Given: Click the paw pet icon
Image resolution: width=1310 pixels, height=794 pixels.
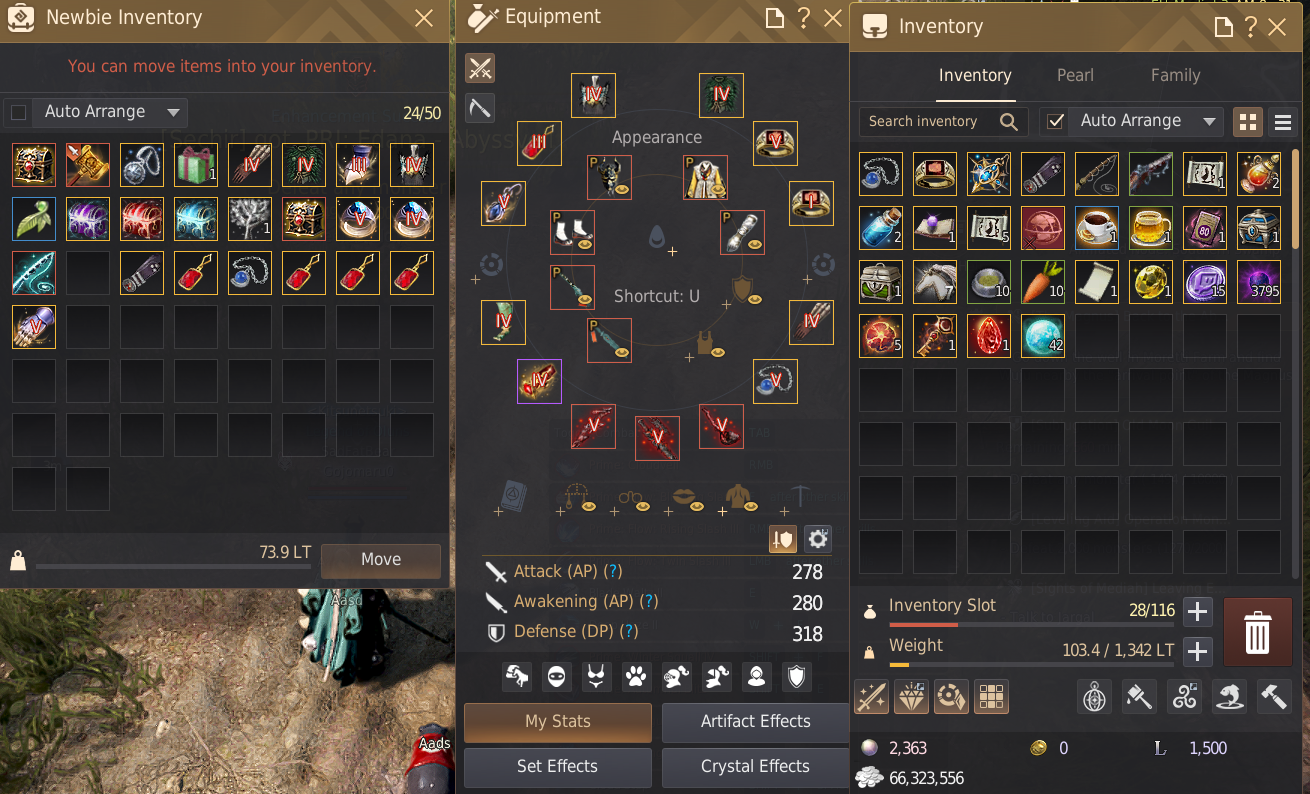Looking at the screenshot, I should 637,677.
